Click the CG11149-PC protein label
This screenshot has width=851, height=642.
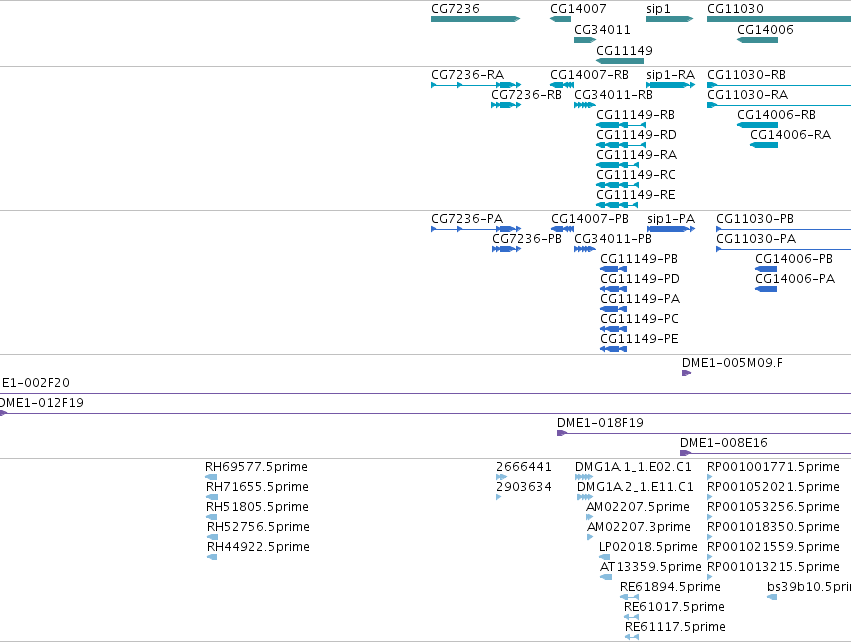click(639, 319)
